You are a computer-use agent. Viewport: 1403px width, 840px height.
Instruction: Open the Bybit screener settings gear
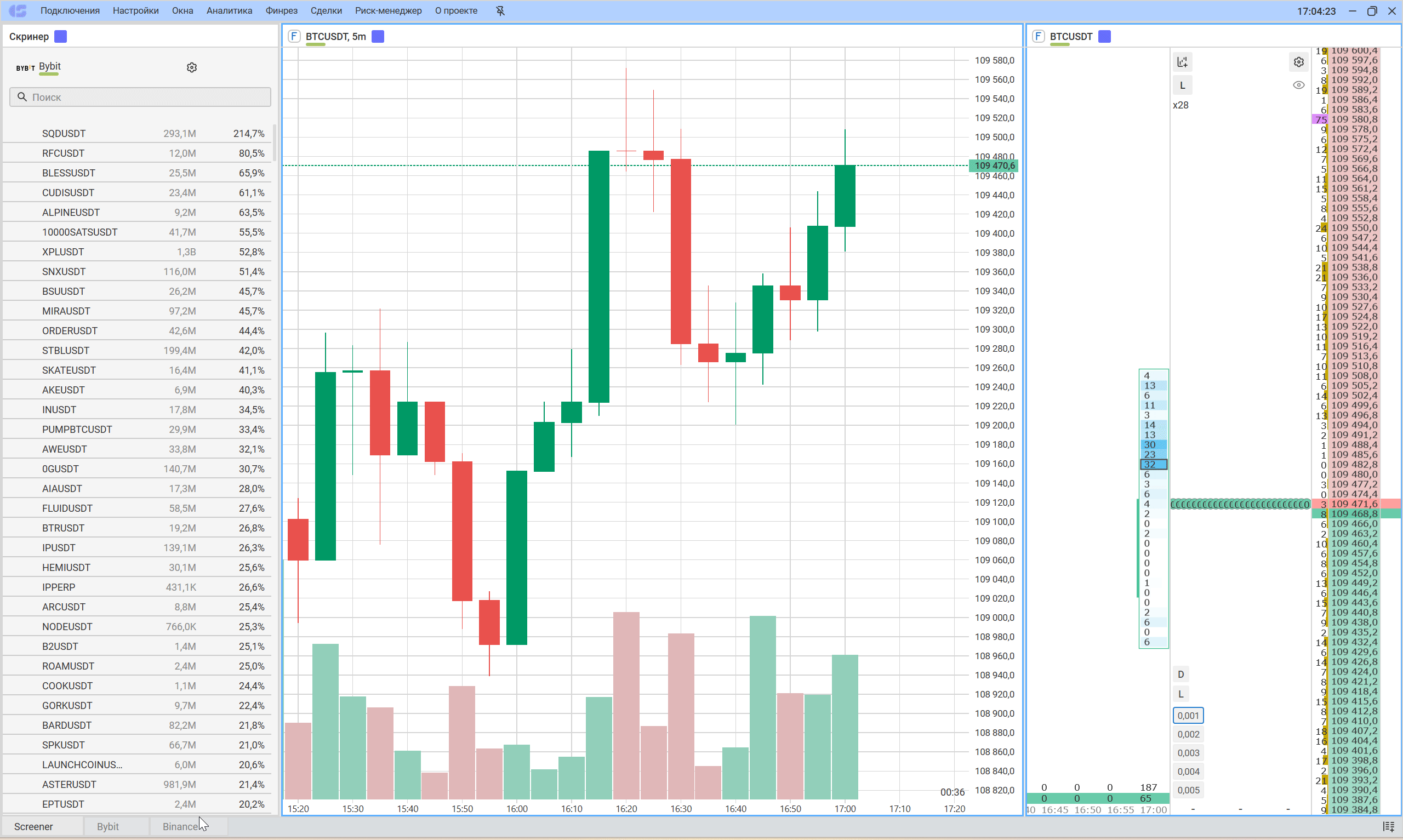pos(192,67)
